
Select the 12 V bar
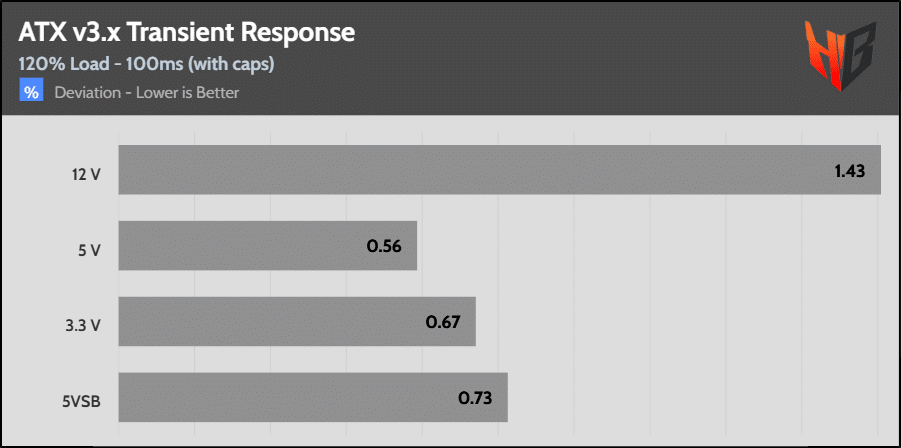click(498, 170)
